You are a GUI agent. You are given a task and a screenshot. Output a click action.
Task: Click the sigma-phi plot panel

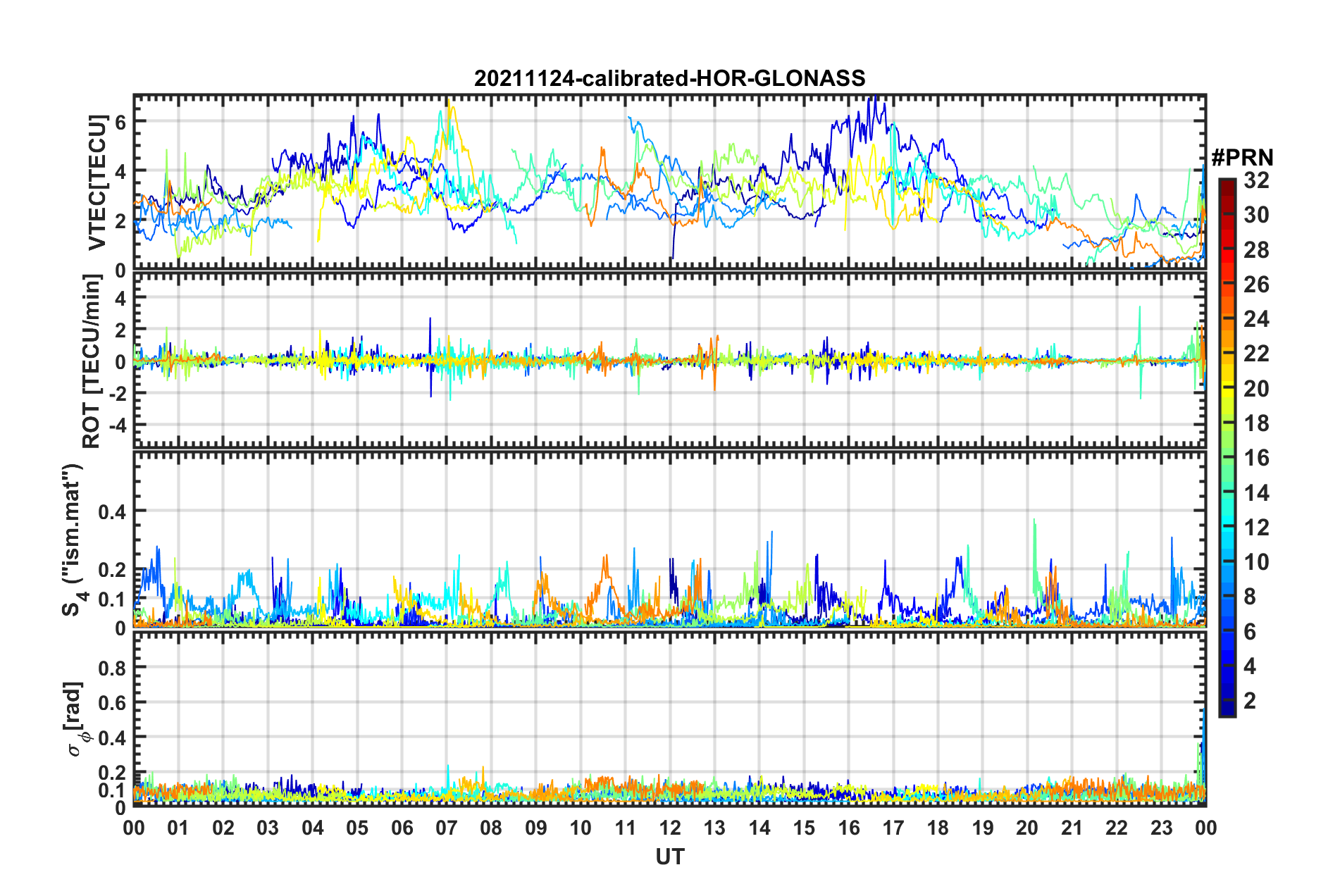(669, 718)
